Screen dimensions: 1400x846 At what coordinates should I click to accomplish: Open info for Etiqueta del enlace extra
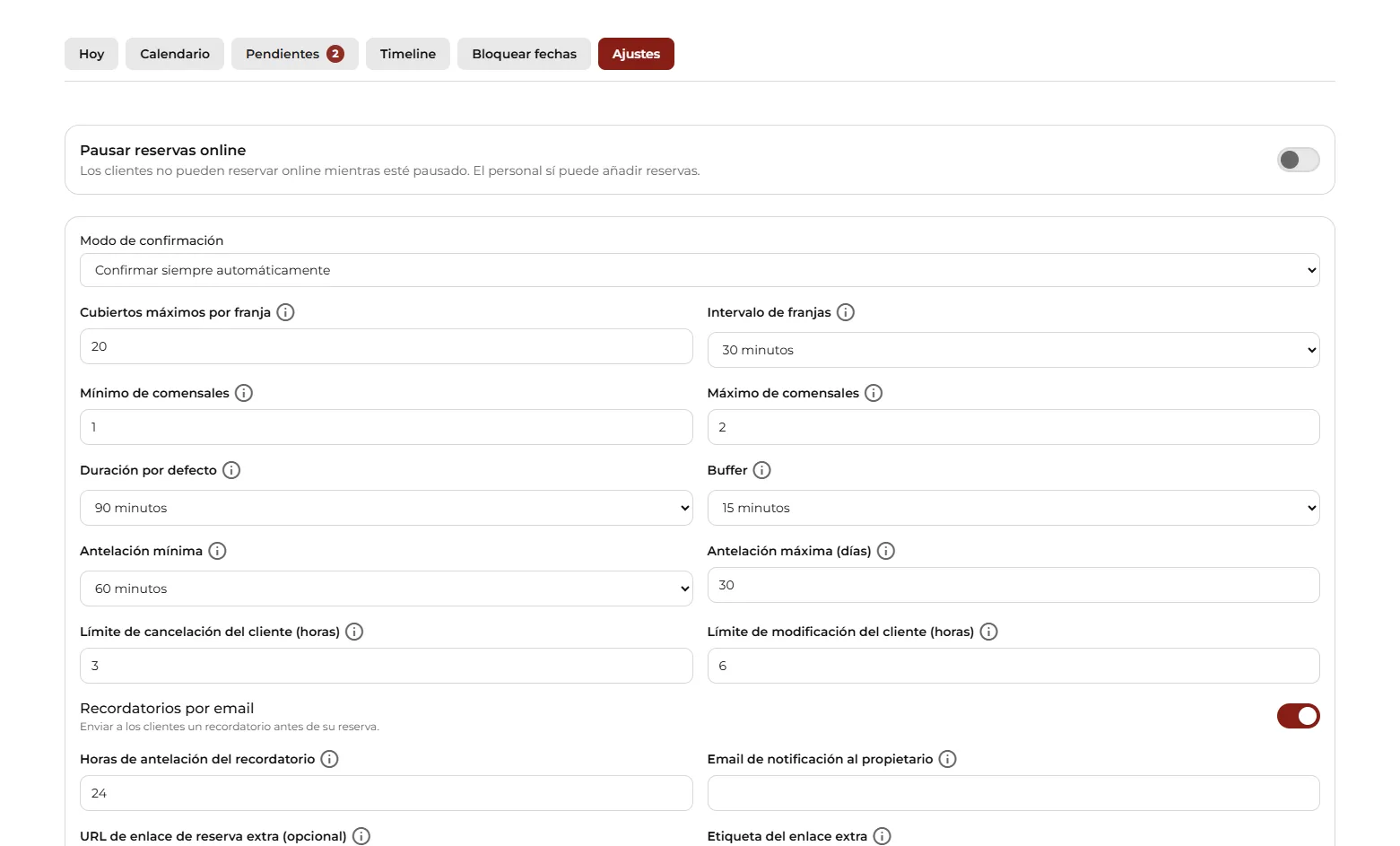(x=883, y=836)
